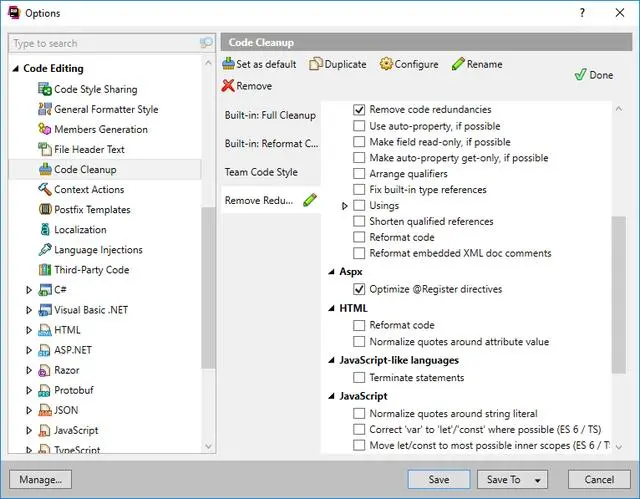Click the Visual Basic .NET icon

[45, 310]
